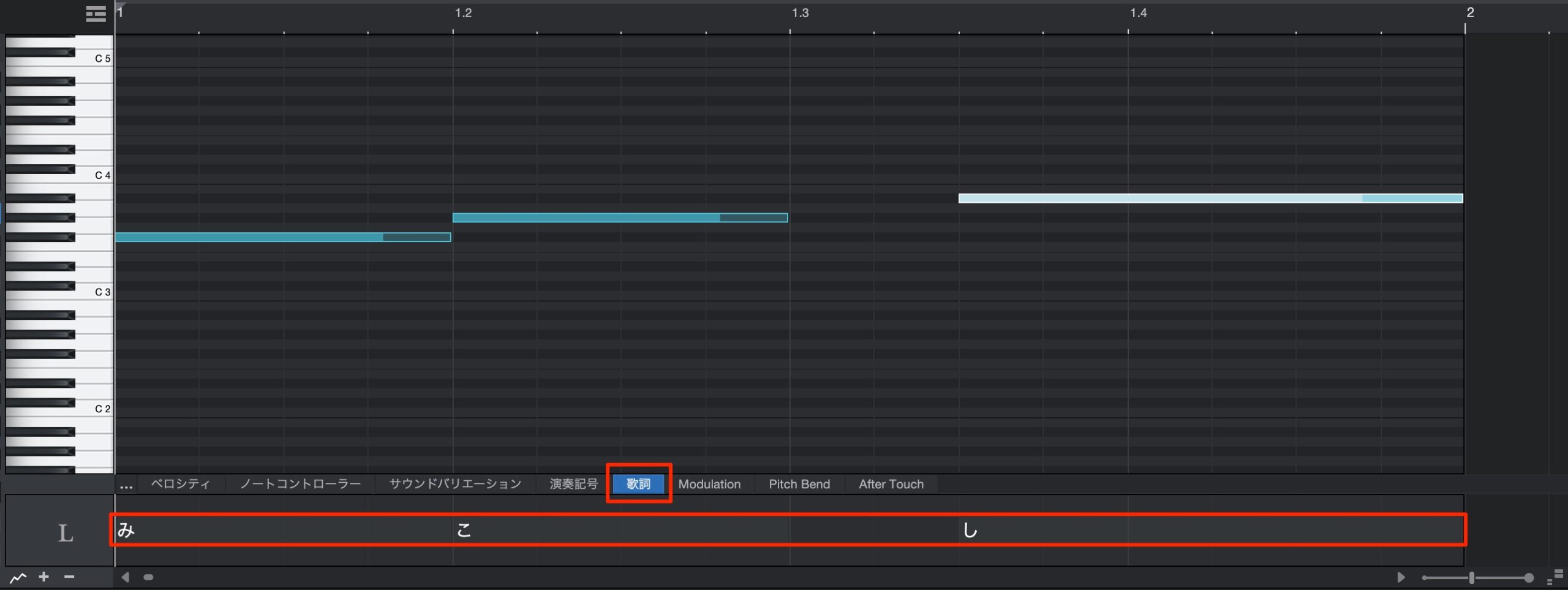
Task: Select the highlighted note at bar 1.3
Action: [x=1210, y=198]
